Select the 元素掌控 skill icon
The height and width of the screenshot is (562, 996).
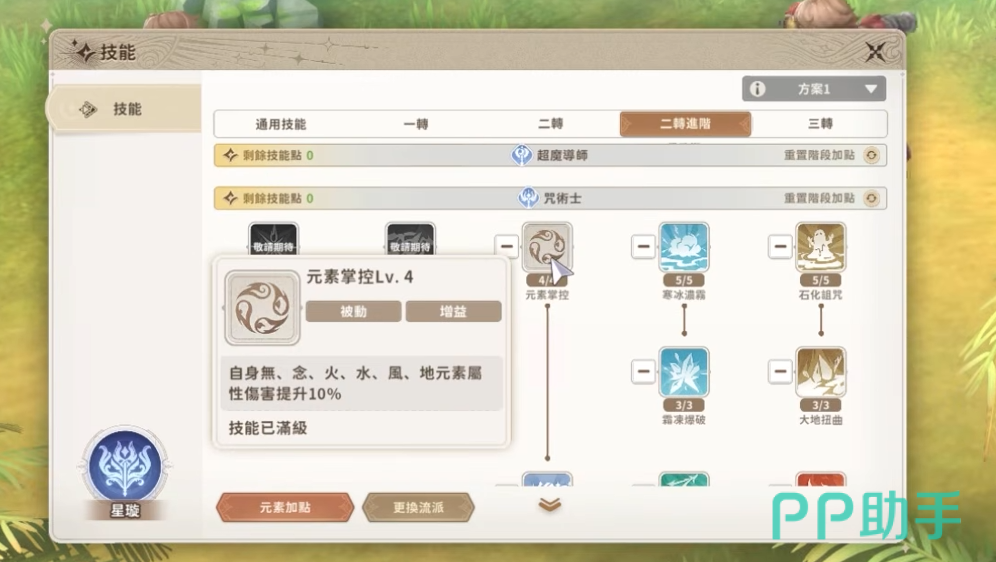click(x=547, y=247)
